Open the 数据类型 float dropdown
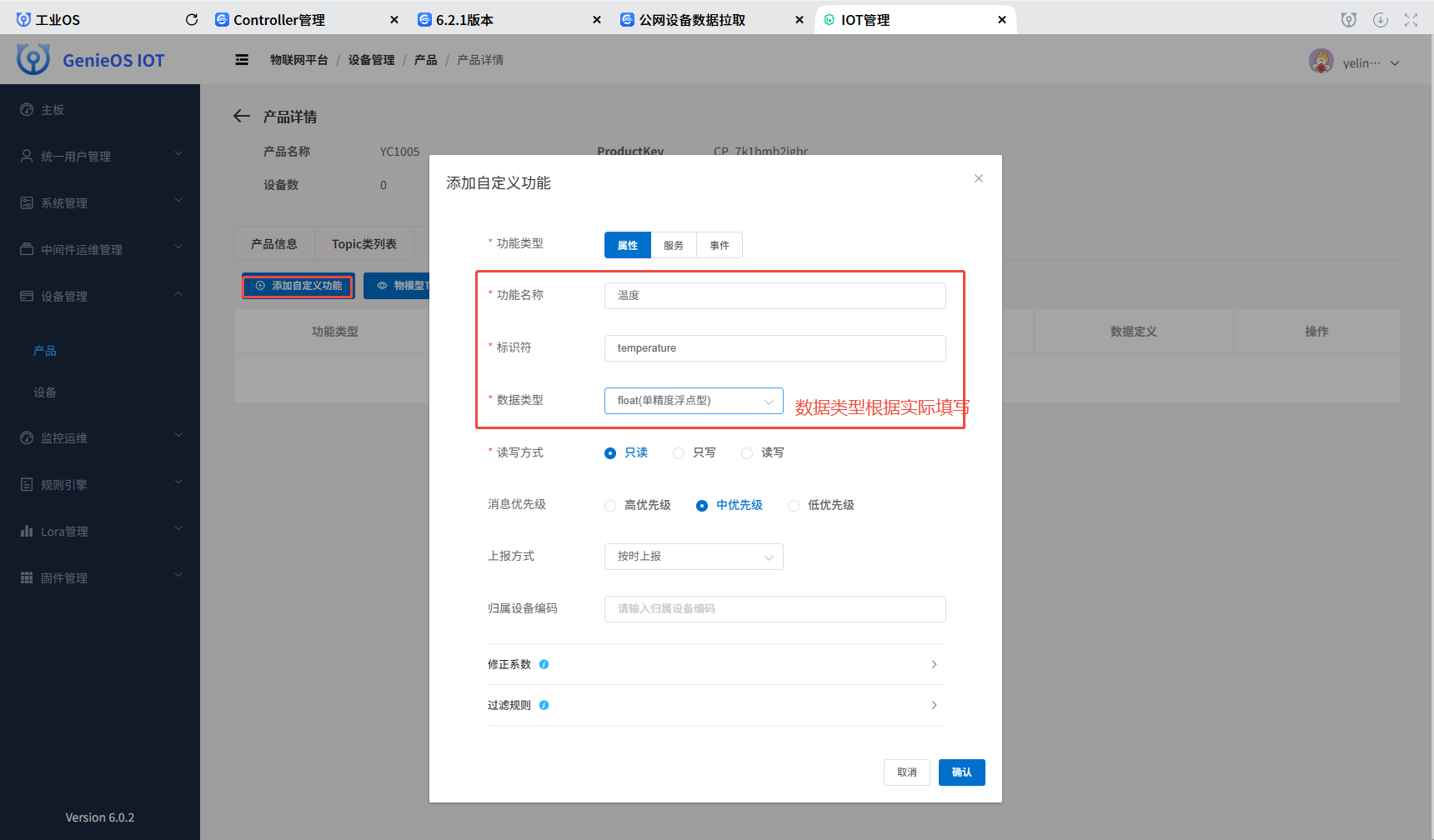Screen dimensions: 1434x840 coord(694,400)
